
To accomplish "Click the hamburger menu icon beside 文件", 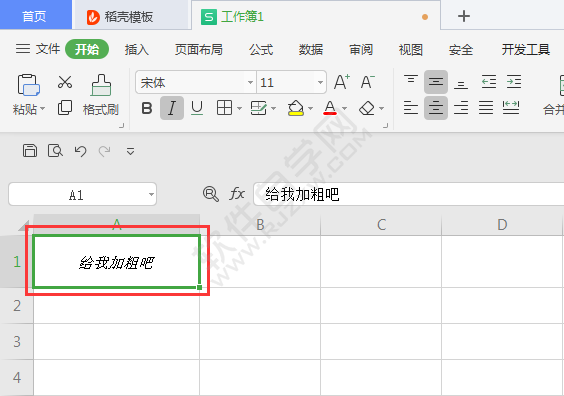I will tap(23, 49).
